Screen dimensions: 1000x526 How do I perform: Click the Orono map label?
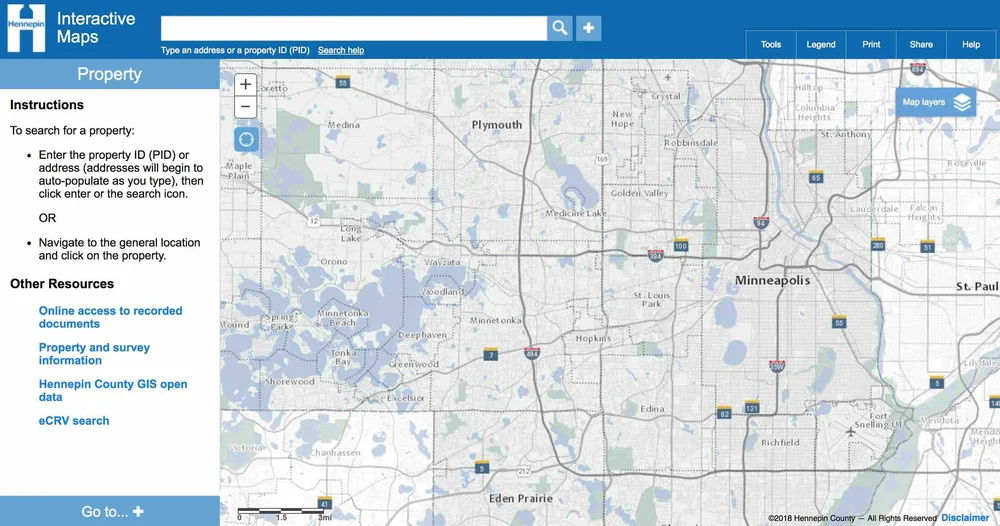click(334, 261)
